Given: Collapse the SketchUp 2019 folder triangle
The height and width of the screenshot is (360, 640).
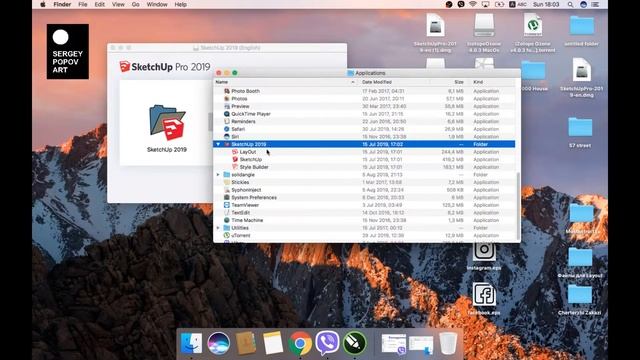Looking at the screenshot, I should [x=218, y=144].
